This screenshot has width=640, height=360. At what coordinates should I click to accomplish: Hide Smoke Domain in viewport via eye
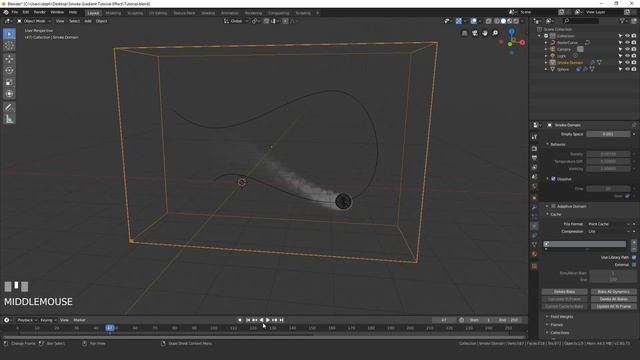627,62
